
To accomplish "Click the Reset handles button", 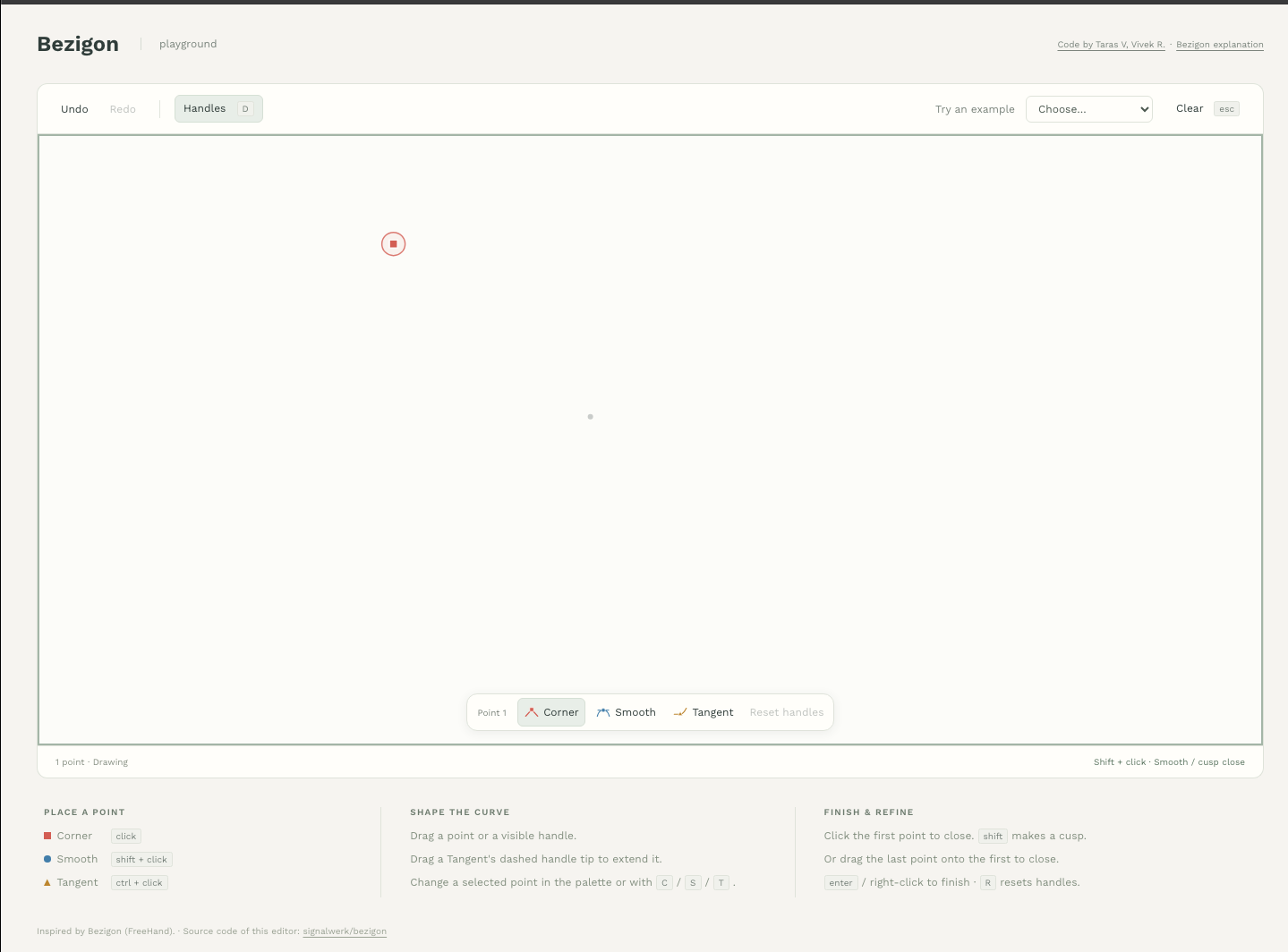I will [x=787, y=712].
